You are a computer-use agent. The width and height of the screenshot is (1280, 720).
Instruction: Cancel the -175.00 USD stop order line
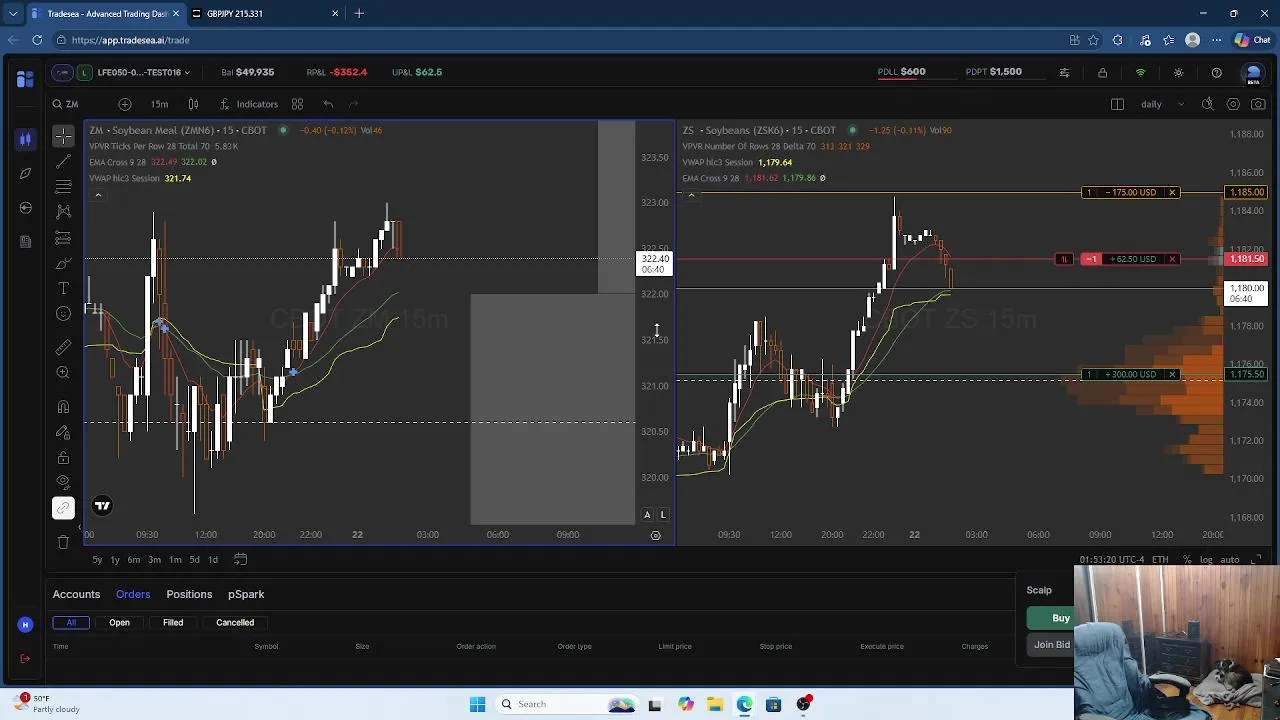point(1172,192)
